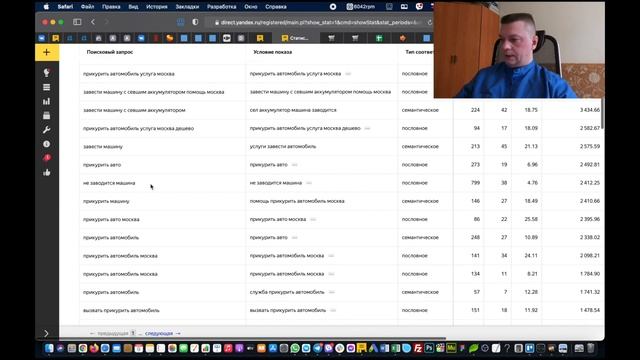This screenshot has height=360, width=640.
Task: Open the Справка menu
Action: tap(276, 7)
